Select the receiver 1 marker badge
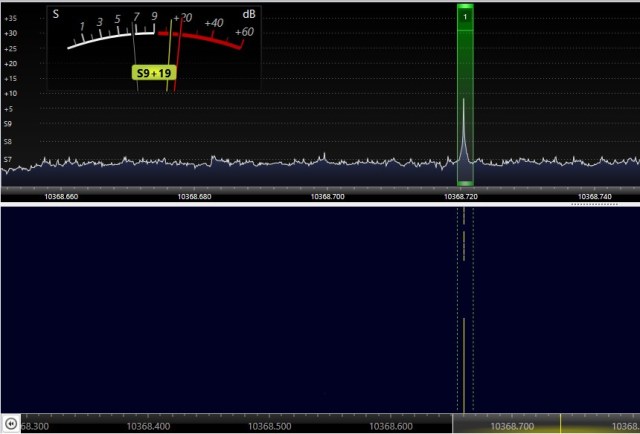Screen dimensions: 640x434 465,17
